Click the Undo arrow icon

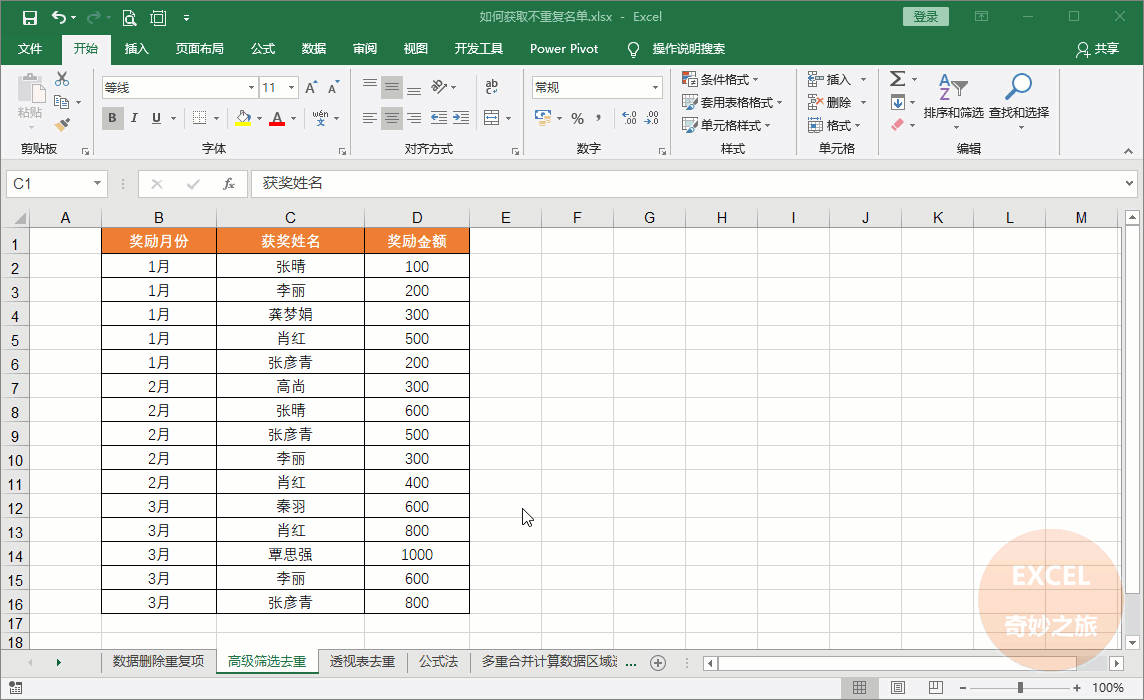tap(59, 18)
